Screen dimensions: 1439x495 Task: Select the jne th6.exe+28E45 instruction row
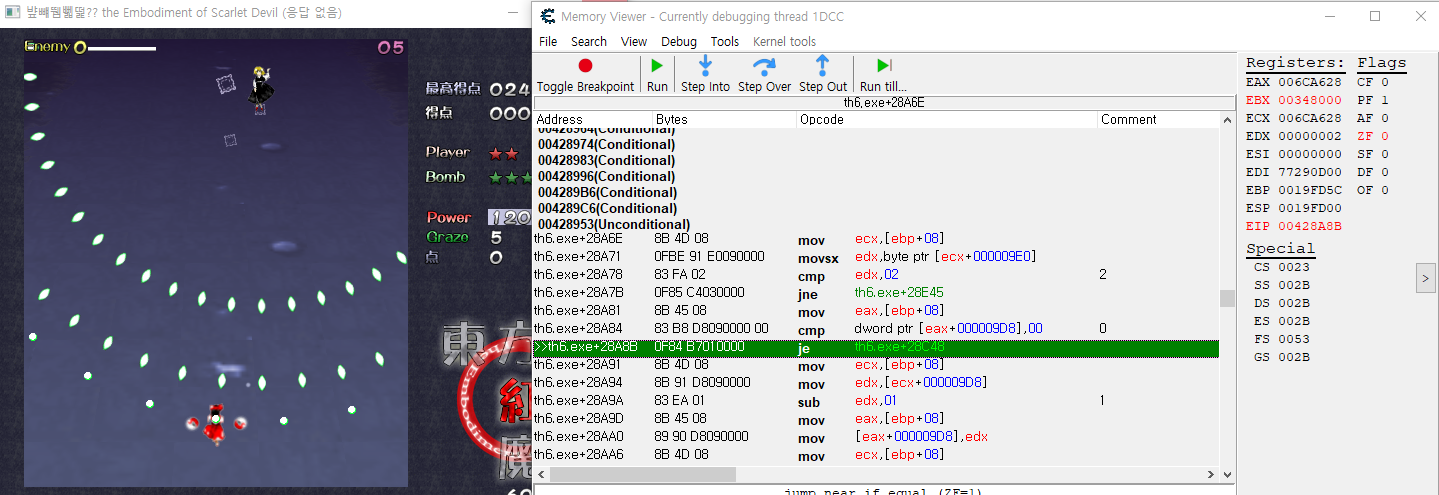[x=876, y=293]
